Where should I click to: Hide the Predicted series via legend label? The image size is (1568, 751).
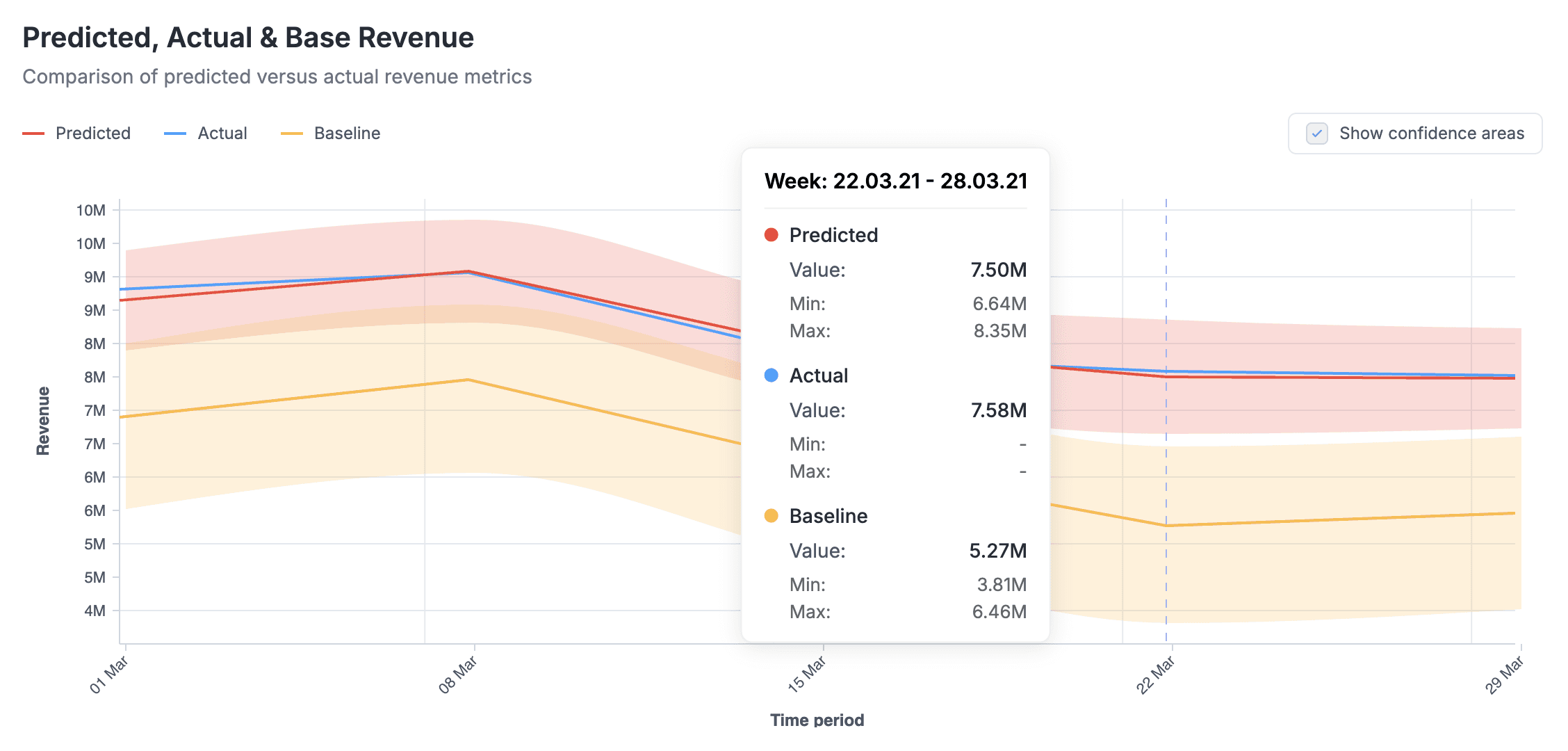93,134
